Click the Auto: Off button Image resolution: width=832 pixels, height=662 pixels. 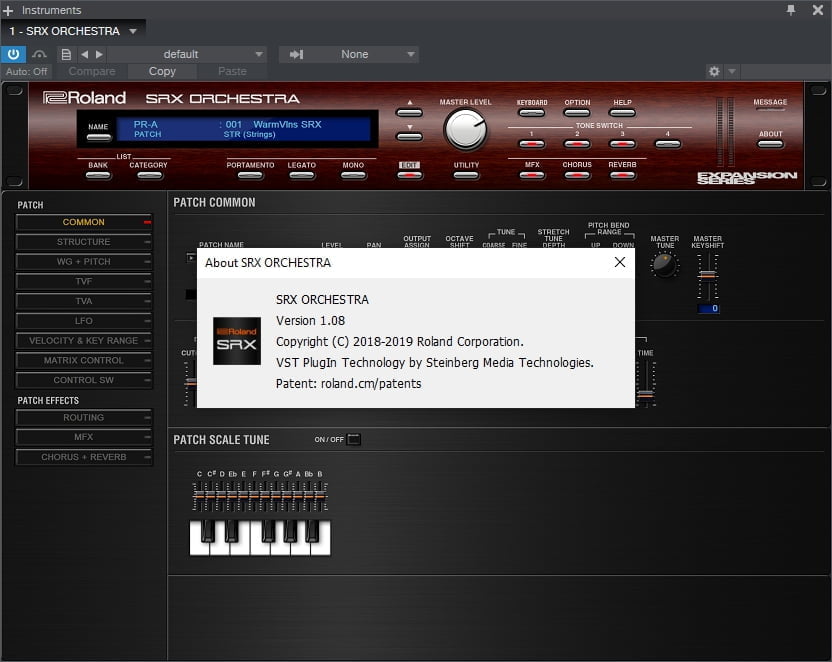click(27, 71)
